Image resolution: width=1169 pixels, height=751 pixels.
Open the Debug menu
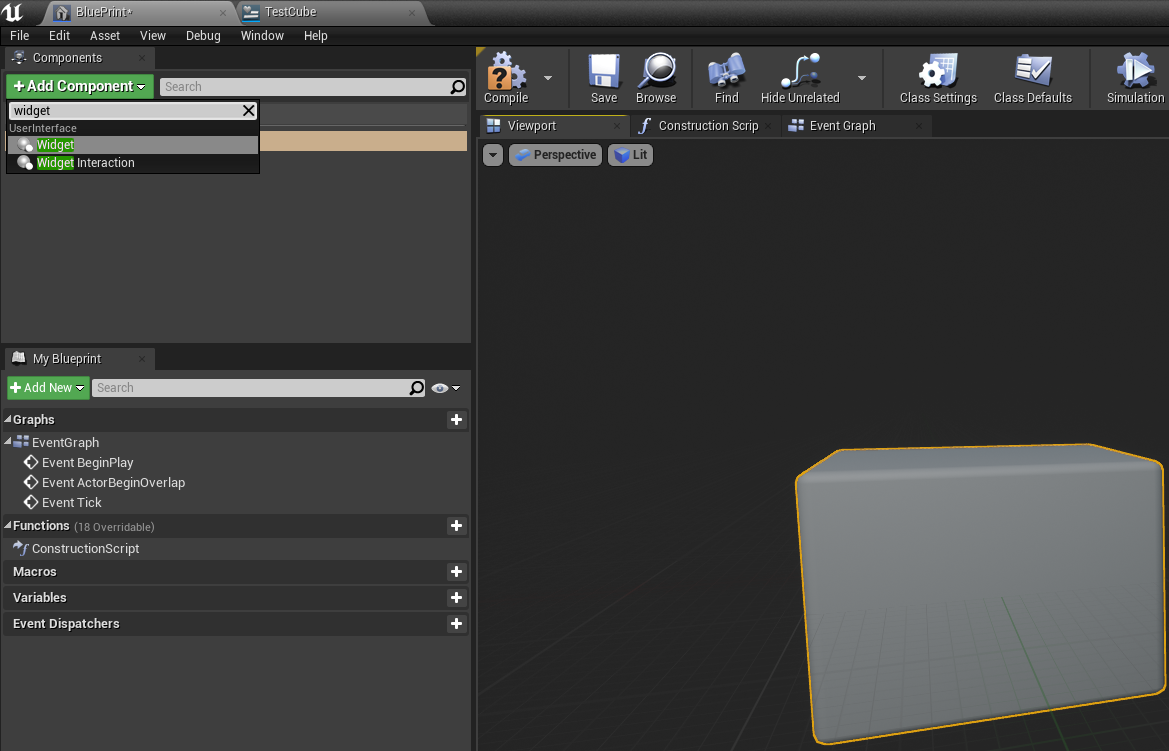coord(204,36)
